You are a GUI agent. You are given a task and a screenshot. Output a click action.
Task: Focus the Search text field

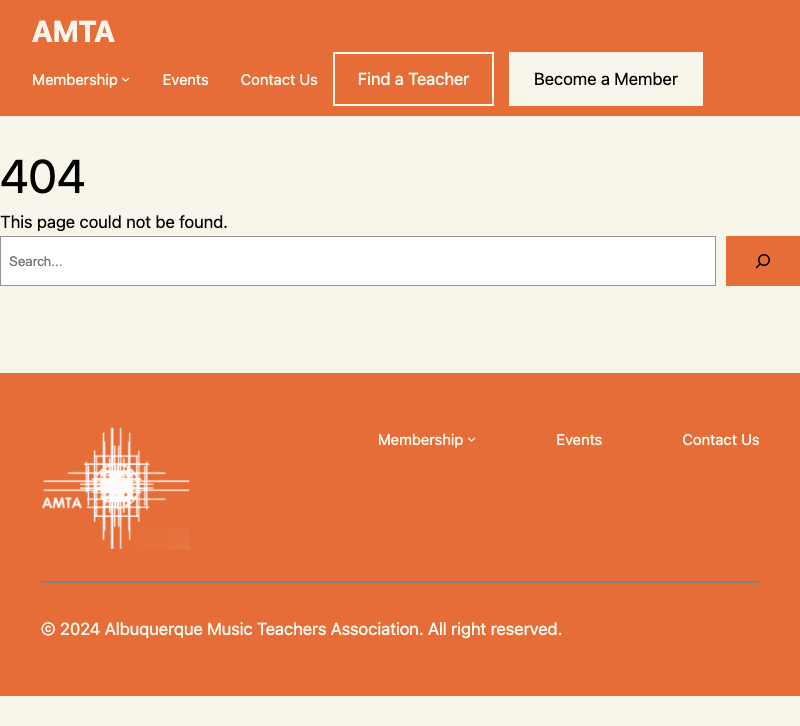click(x=358, y=261)
